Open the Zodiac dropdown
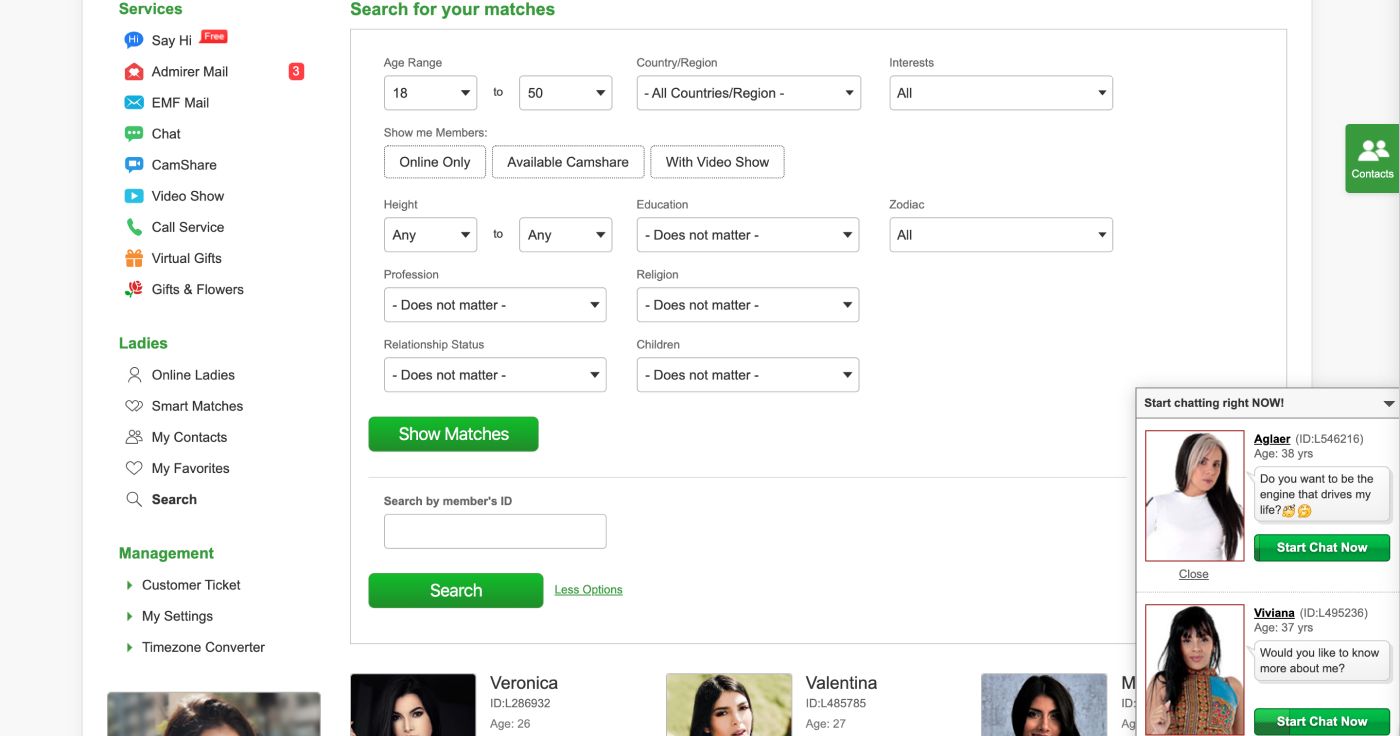1400x736 pixels. (1001, 235)
